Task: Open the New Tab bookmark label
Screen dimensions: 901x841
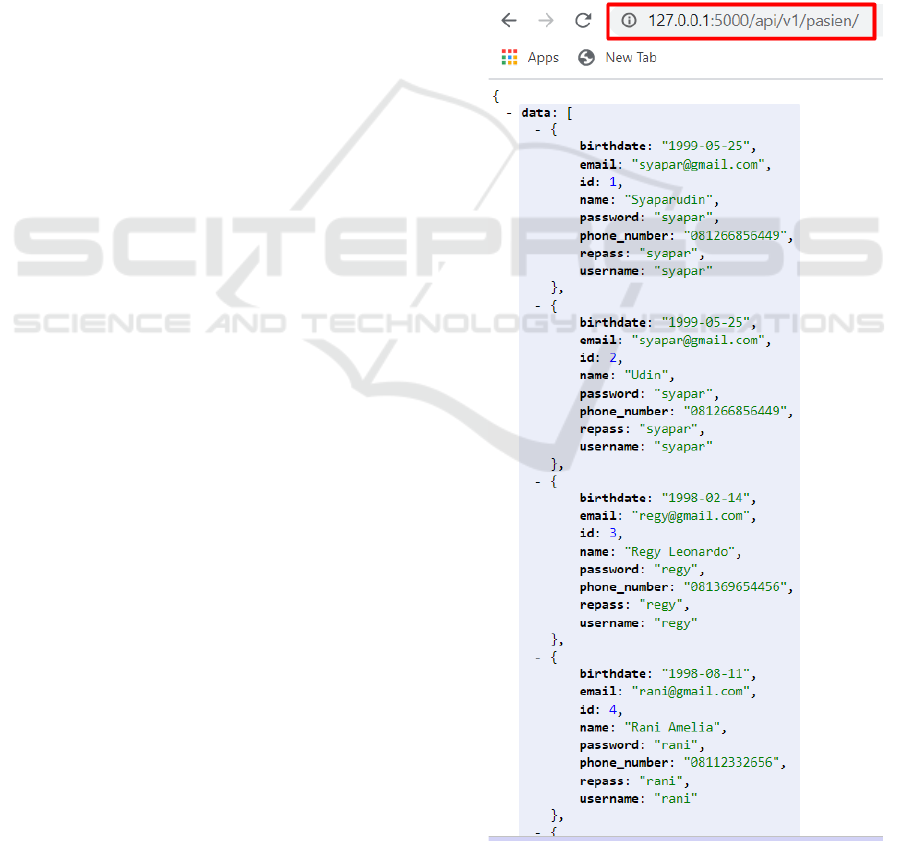Action: 631,57
